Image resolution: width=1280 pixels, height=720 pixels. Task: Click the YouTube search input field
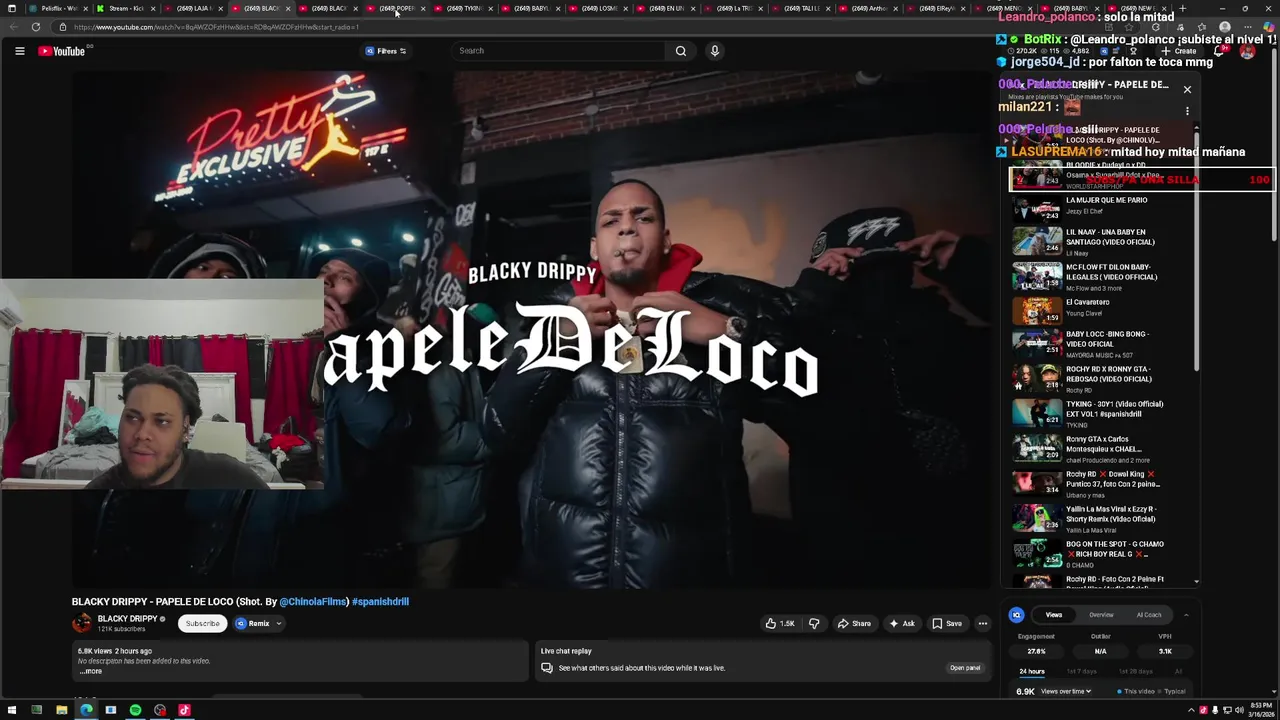(557, 51)
